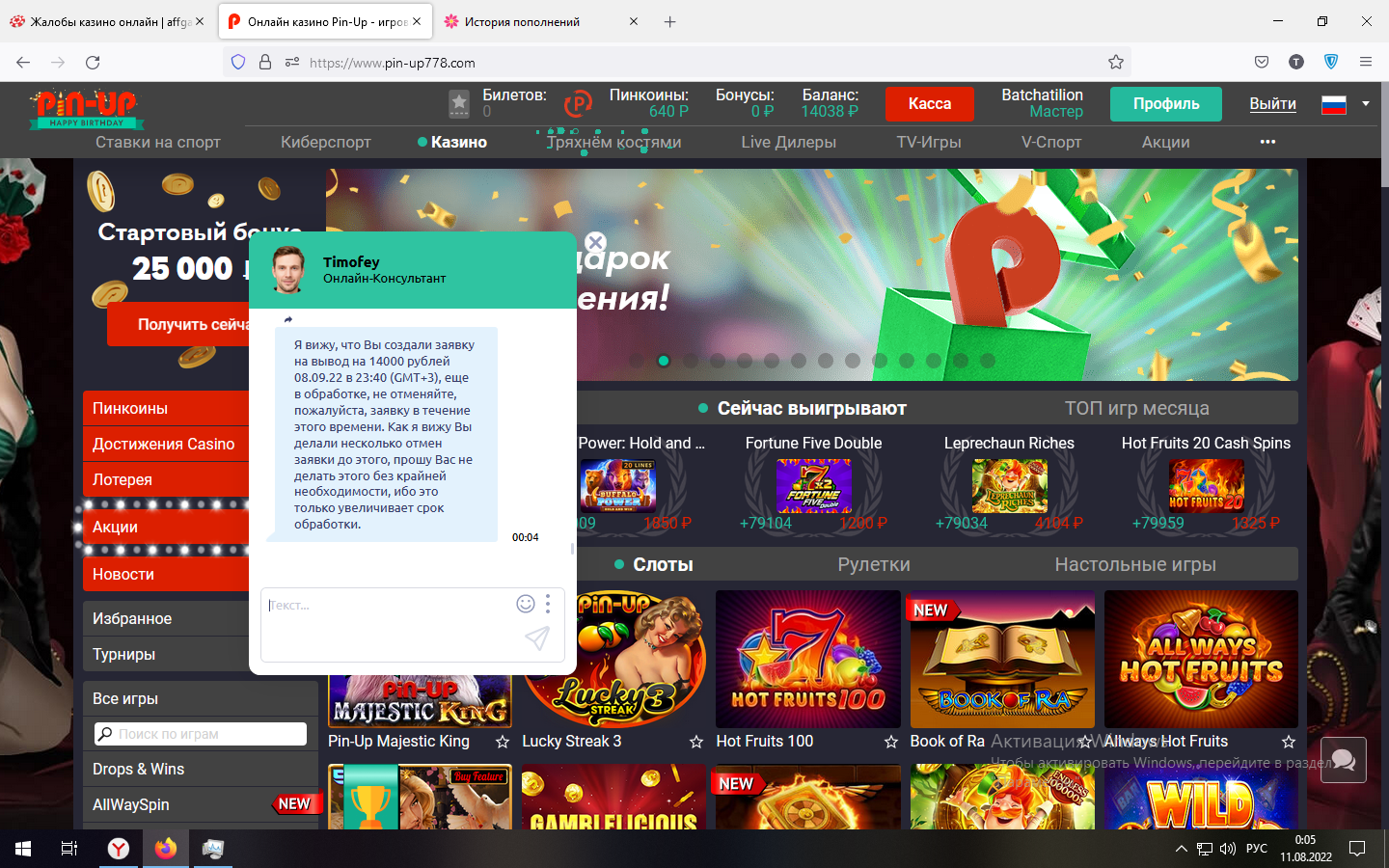Open Турниры in the sidebar
Image resolution: width=1389 pixels, height=868 pixels.
point(166,654)
